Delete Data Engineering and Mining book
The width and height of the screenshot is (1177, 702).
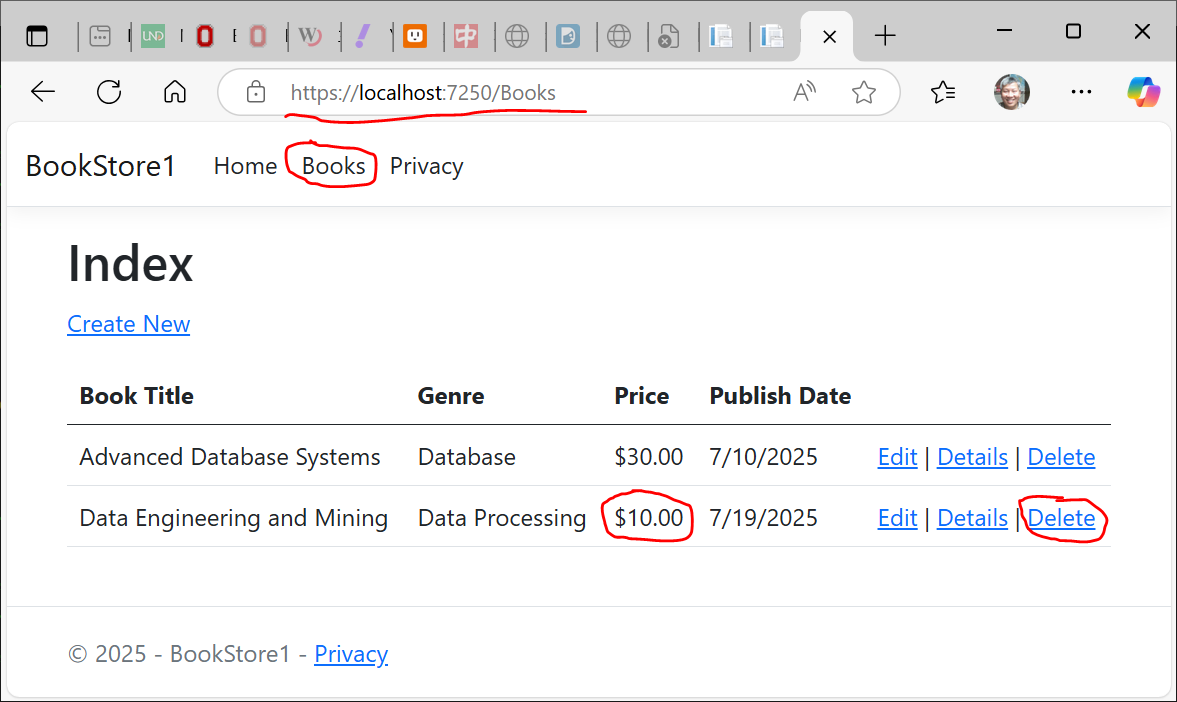tap(1061, 517)
